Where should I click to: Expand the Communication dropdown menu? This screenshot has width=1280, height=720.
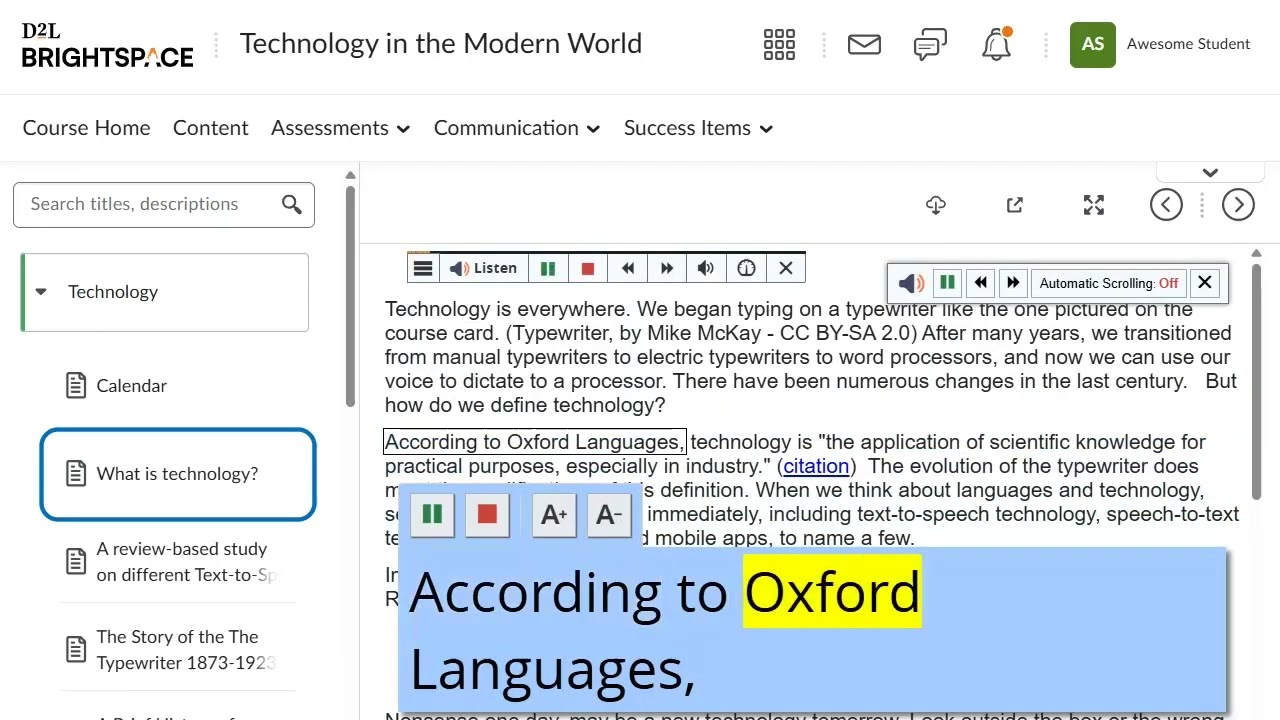[x=517, y=128]
